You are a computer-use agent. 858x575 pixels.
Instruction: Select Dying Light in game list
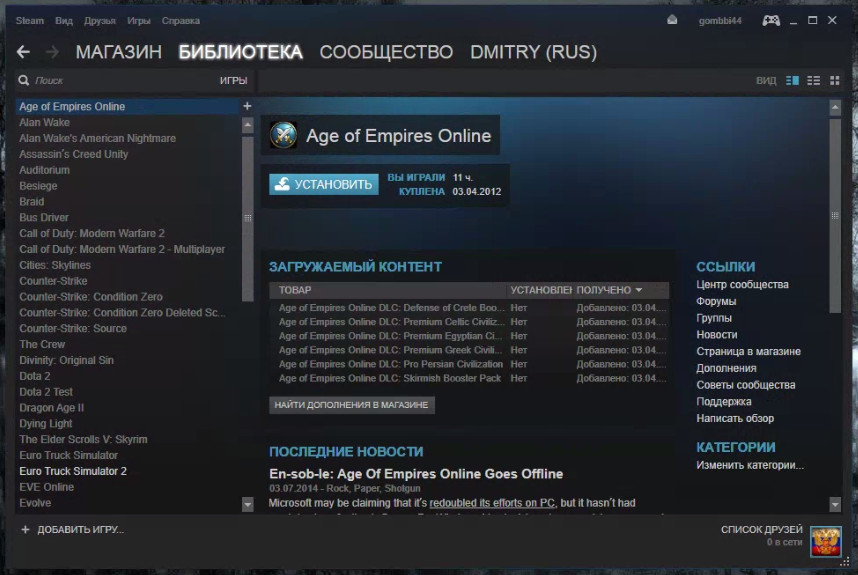point(45,424)
